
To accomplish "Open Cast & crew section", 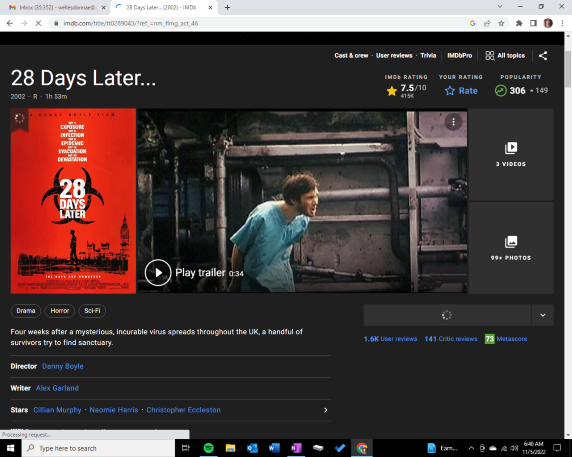I will pyautogui.click(x=351, y=55).
